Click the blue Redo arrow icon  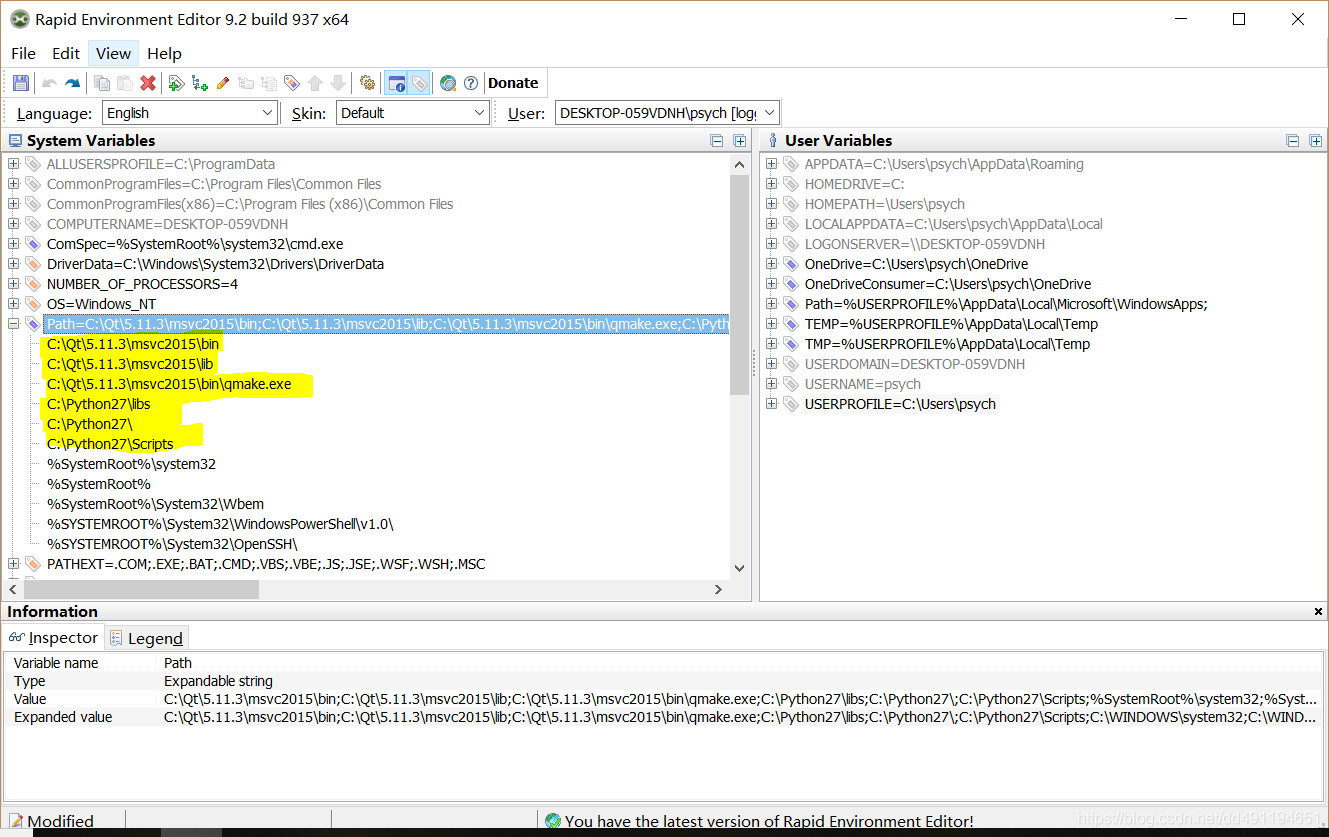(72, 83)
